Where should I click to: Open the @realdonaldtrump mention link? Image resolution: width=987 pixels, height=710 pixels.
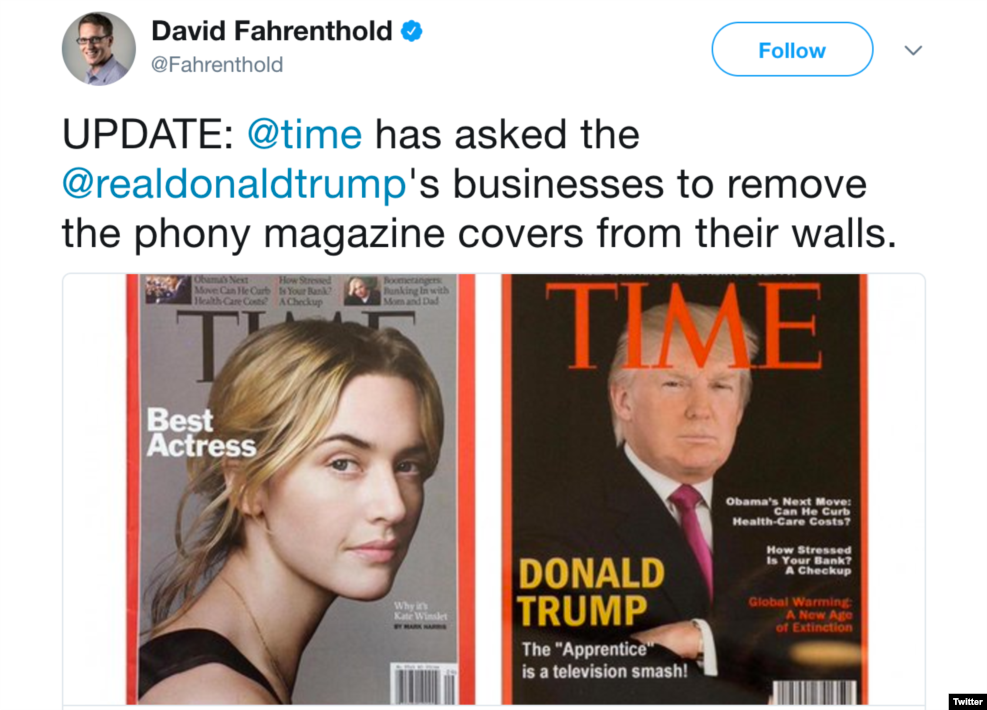(x=234, y=184)
